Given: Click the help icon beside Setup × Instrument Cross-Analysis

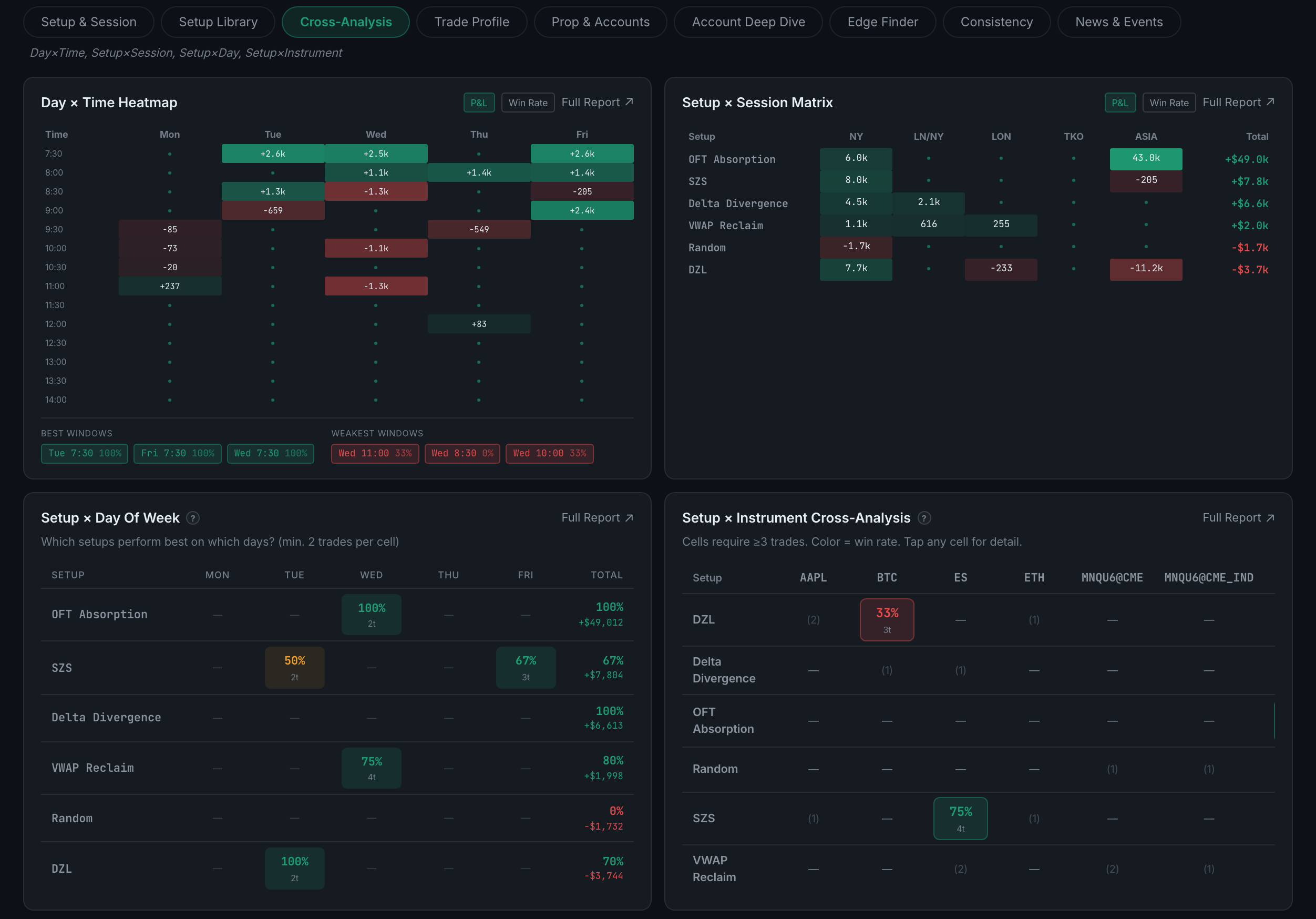Looking at the screenshot, I should tap(924, 518).
